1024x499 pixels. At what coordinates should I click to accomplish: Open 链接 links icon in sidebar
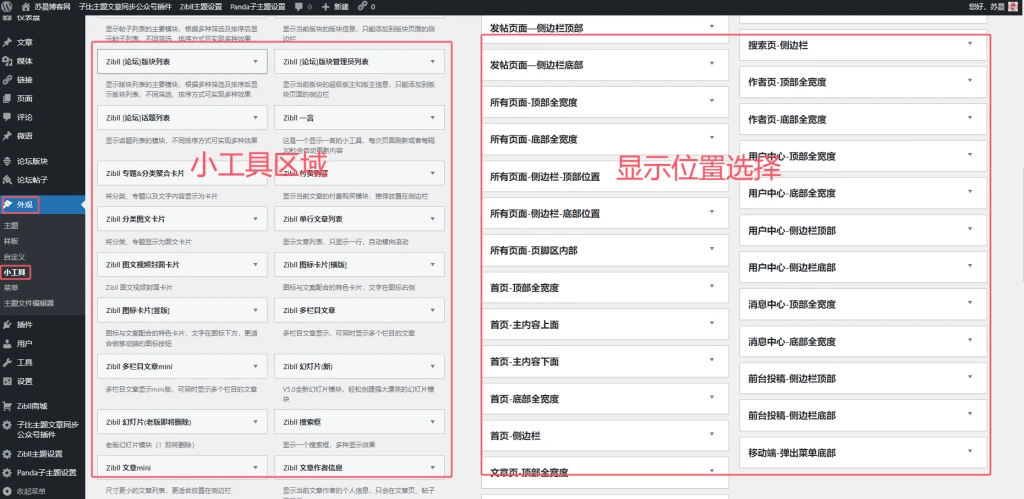(7, 80)
